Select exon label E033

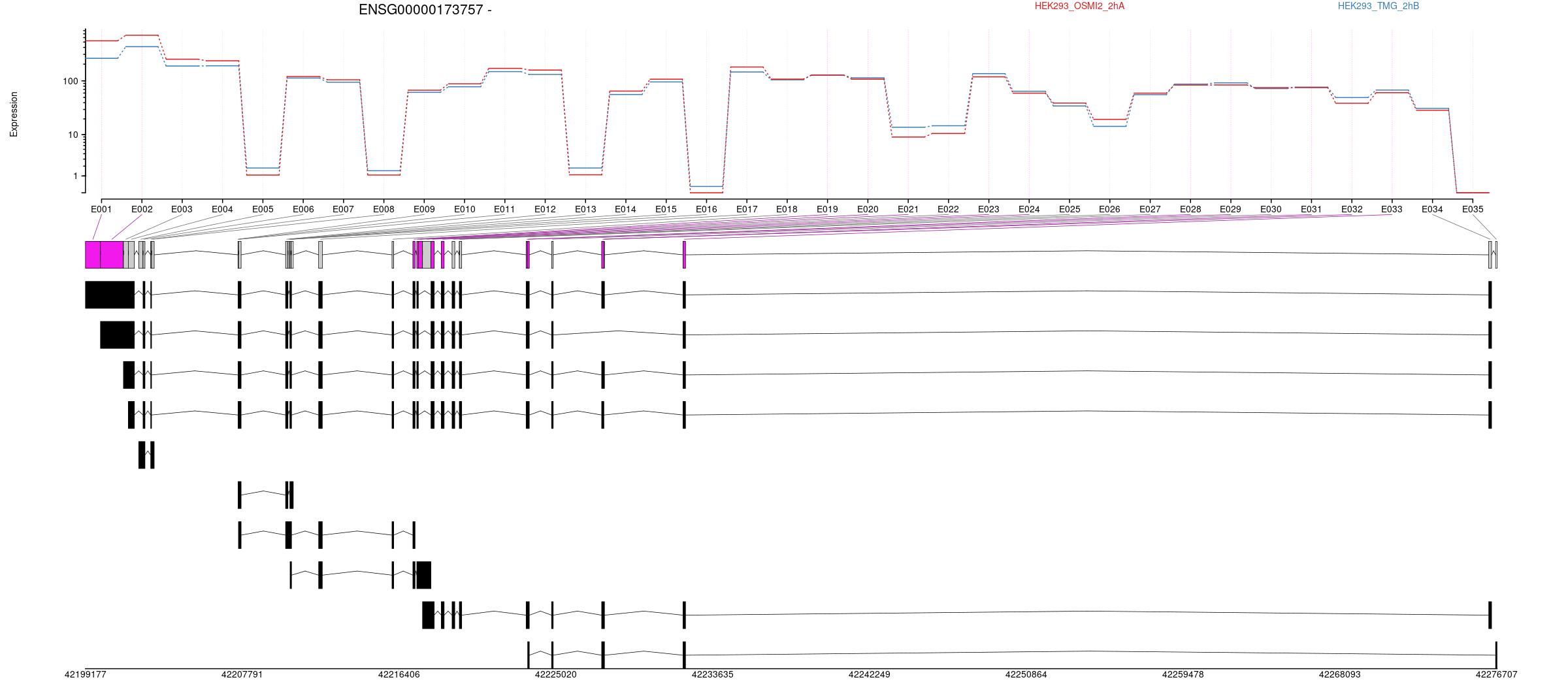[x=1392, y=209]
